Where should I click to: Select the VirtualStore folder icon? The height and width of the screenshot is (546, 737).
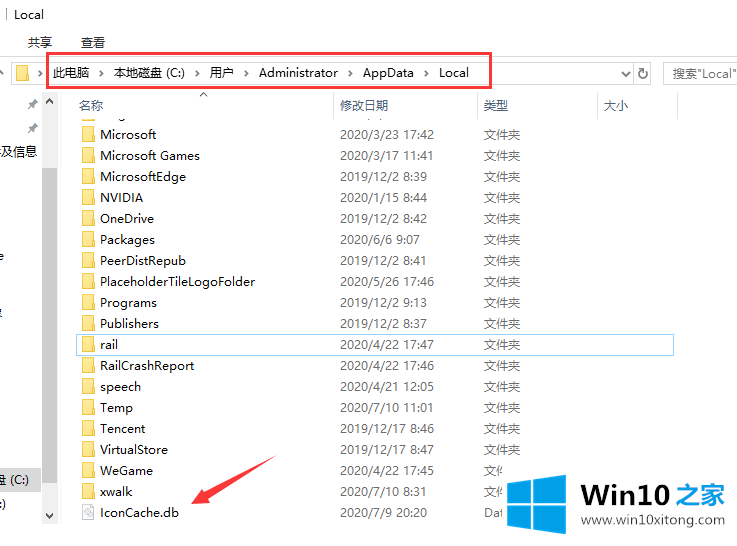click(88, 449)
